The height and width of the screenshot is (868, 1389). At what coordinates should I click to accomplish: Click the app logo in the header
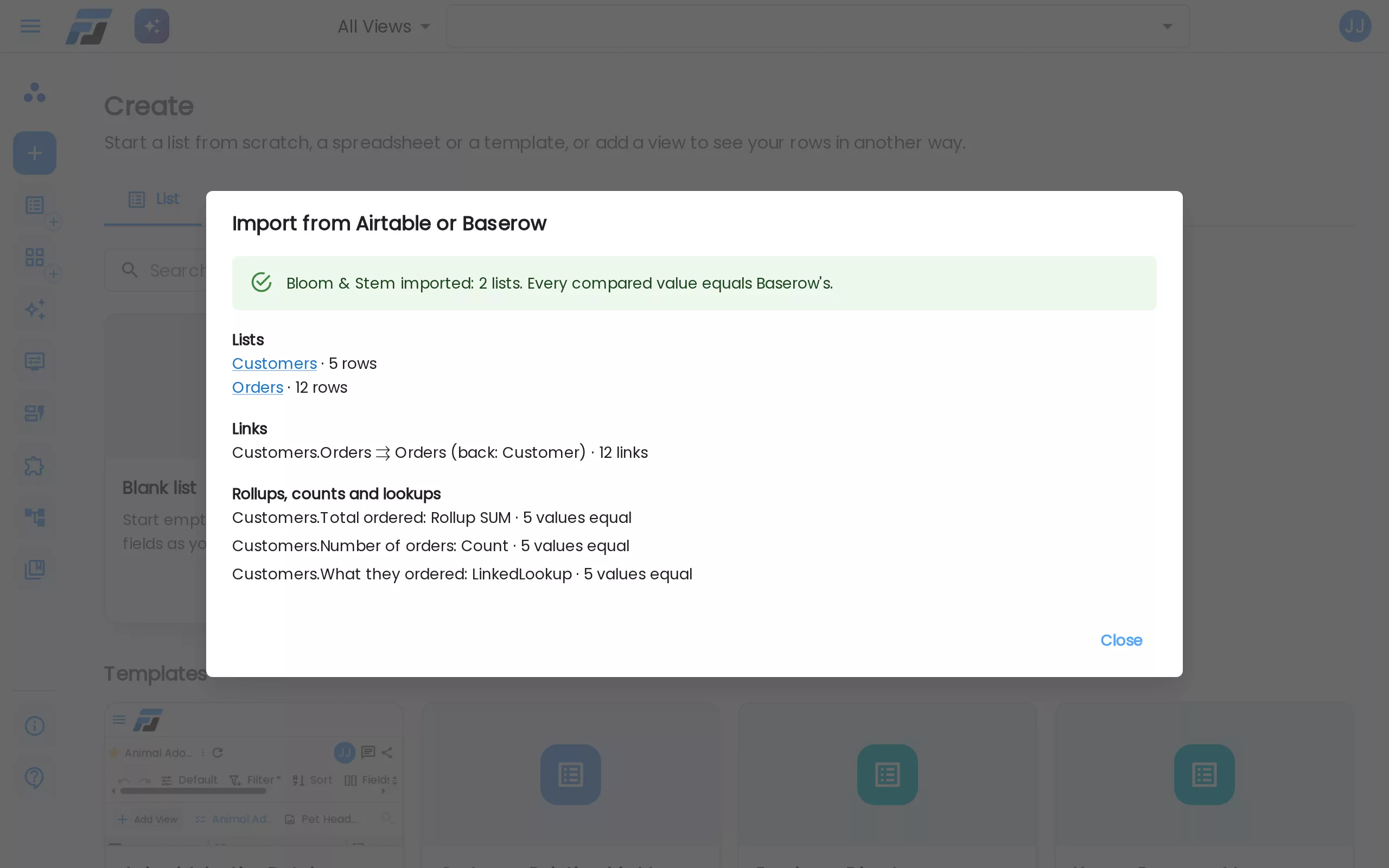tap(88, 27)
